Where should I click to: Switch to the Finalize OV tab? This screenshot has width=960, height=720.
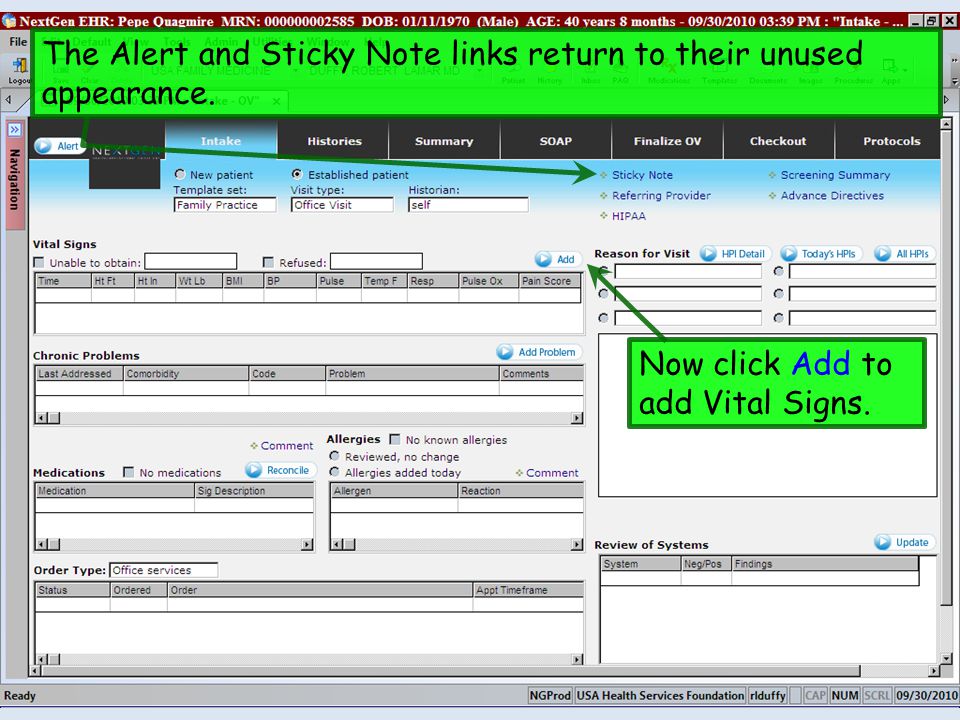(x=667, y=141)
